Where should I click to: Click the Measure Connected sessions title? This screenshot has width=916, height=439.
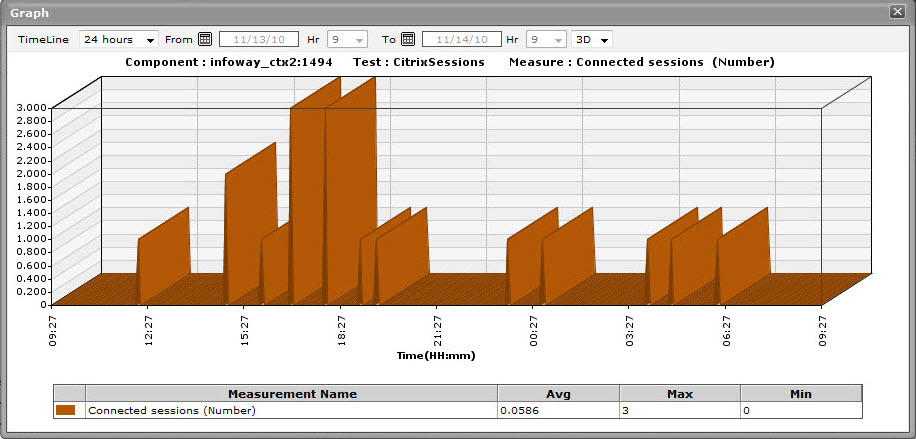641,62
